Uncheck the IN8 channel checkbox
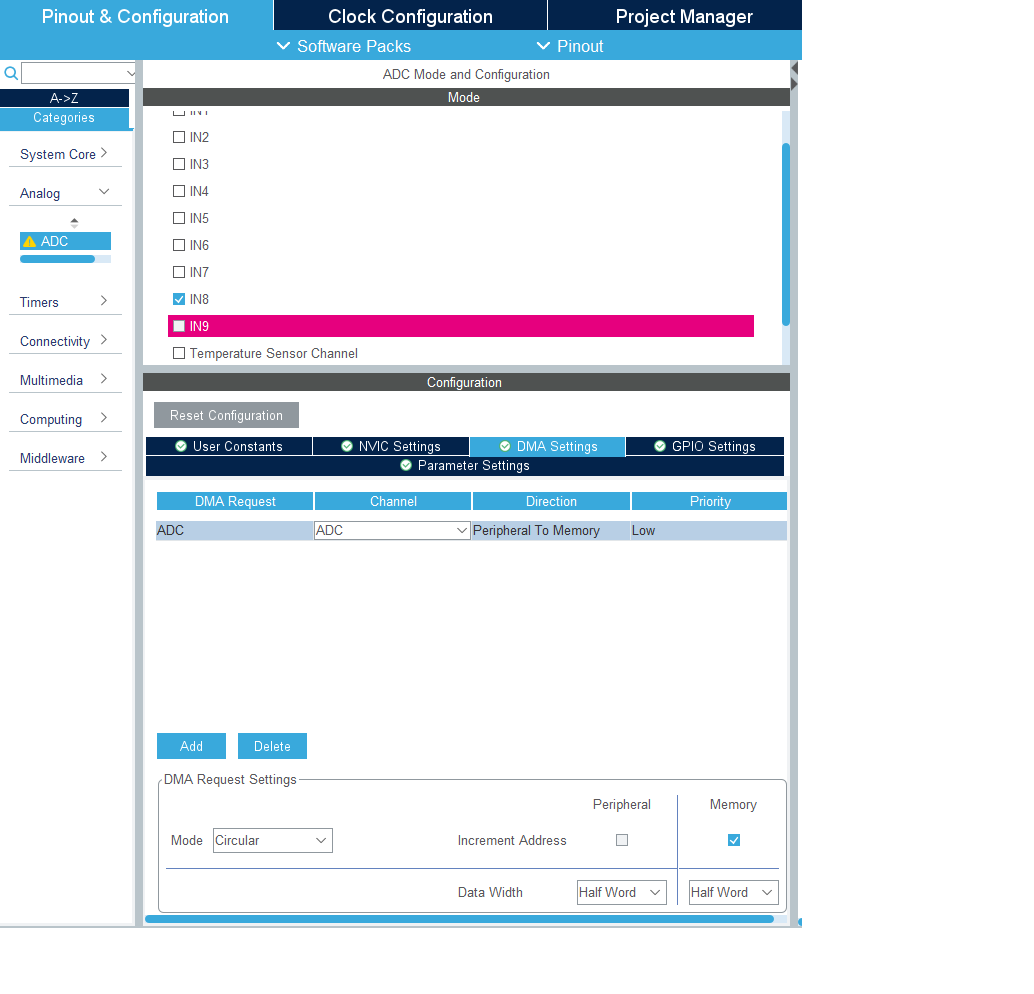Viewport: 1034px width, 994px height. coord(179,299)
